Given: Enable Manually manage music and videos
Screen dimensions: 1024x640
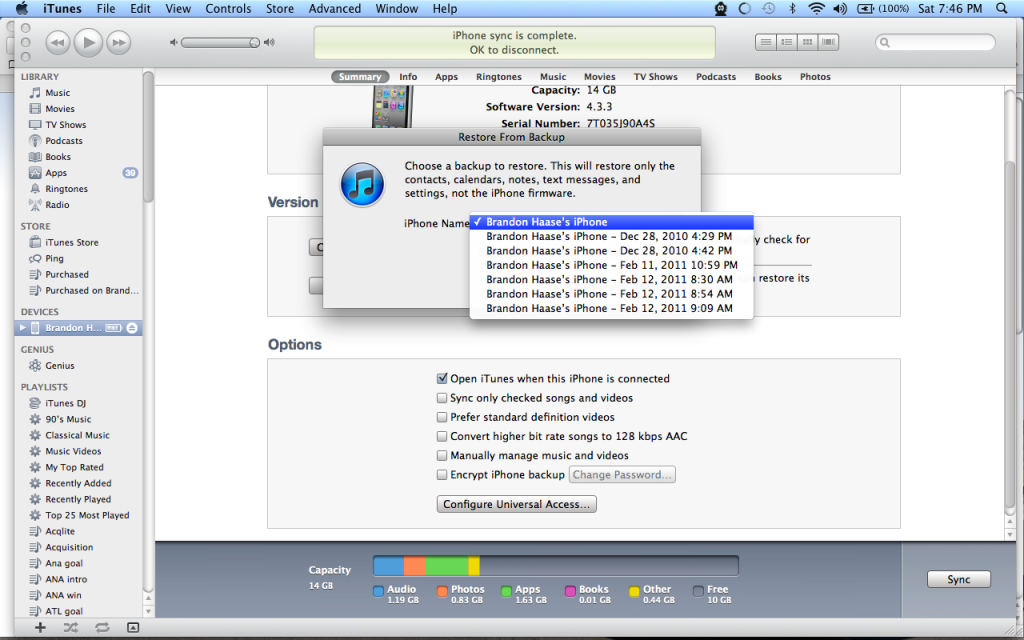Looking at the screenshot, I should [x=442, y=455].
